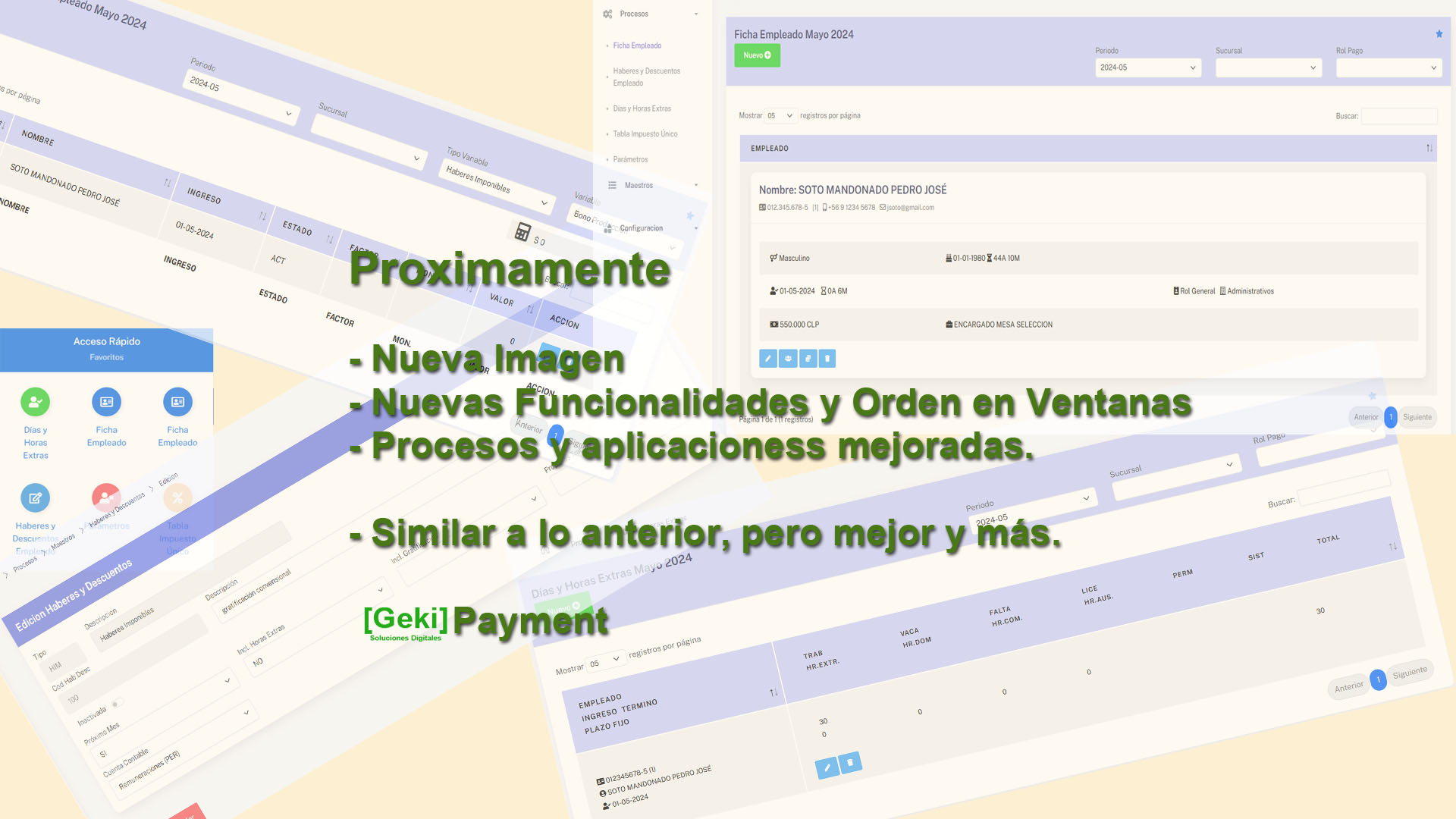Image resolution: width=1456 pixels, height=819 pixels.
Task: Sort EMPLEADO column in Días y Horas Extras table
Action: [773, 692]
